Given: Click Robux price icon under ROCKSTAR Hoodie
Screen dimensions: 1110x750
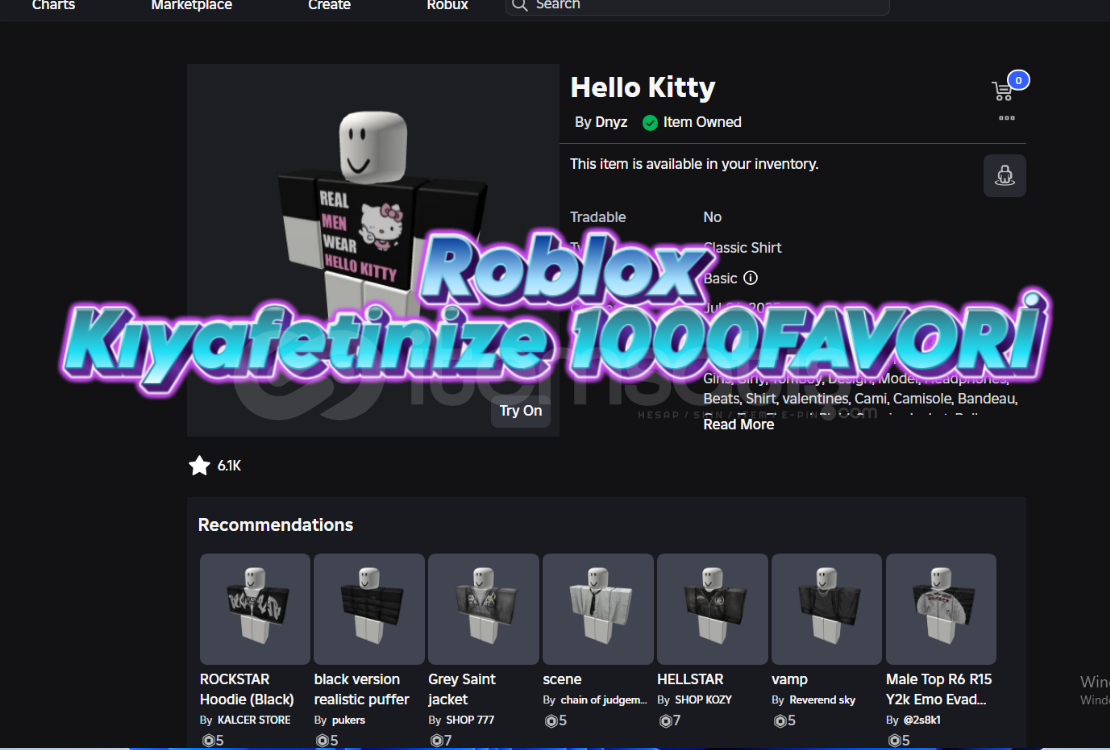Looking at the screenshot, I should click(208, 740).
